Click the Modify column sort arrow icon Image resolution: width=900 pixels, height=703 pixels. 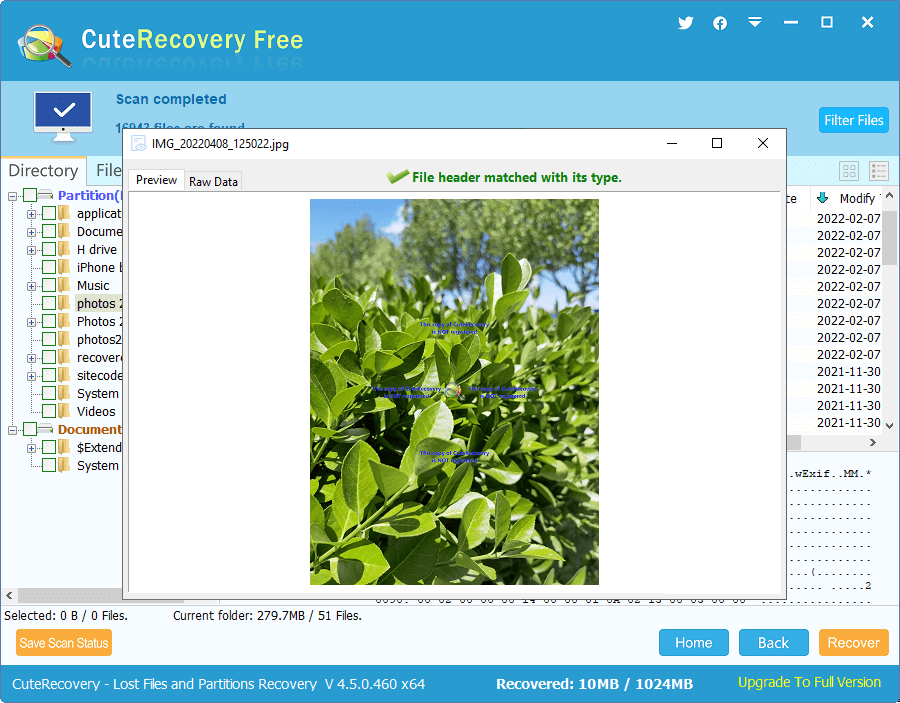(822, 198)
